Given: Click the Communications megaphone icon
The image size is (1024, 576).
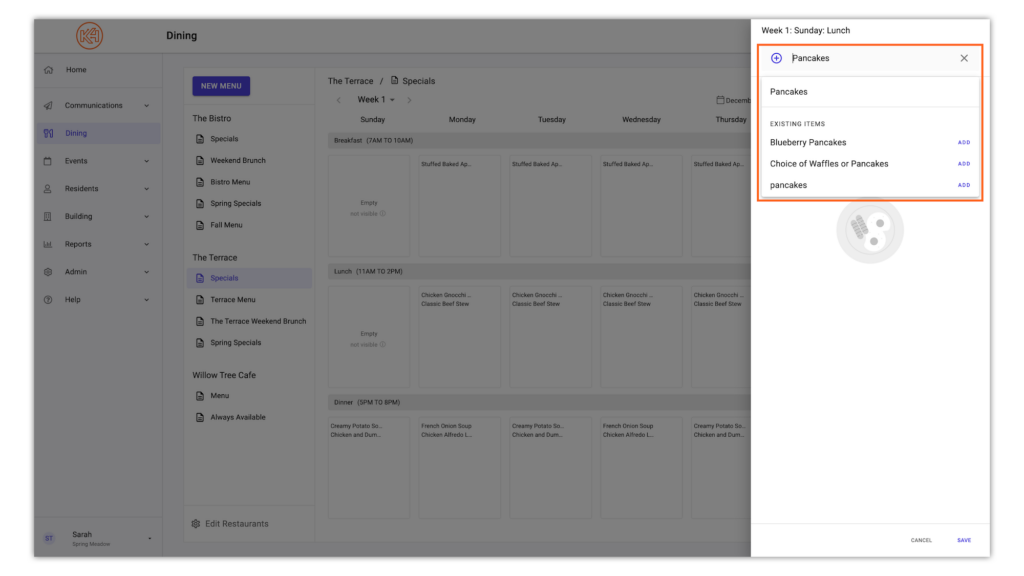Looking at the screenshot, I should (x=48, y=105).
